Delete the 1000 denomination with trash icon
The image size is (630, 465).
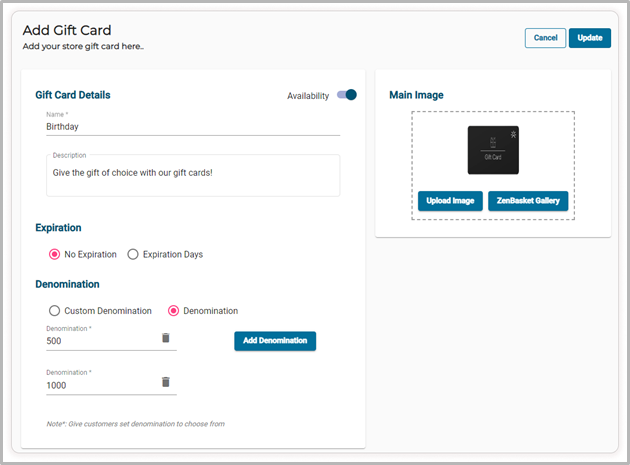click(166, 382)
